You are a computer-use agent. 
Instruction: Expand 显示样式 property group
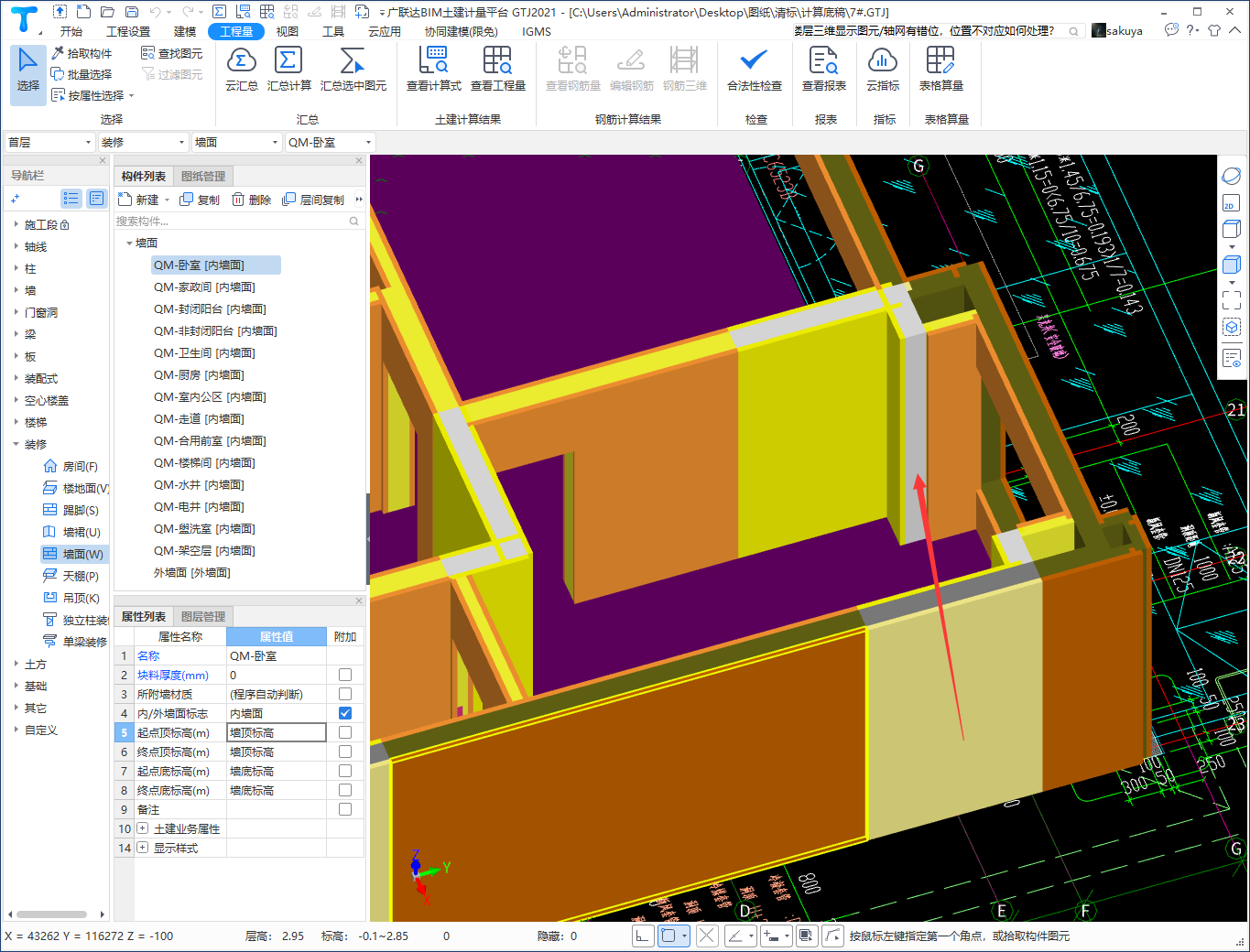pyautogui.click(x=143, y=848)
